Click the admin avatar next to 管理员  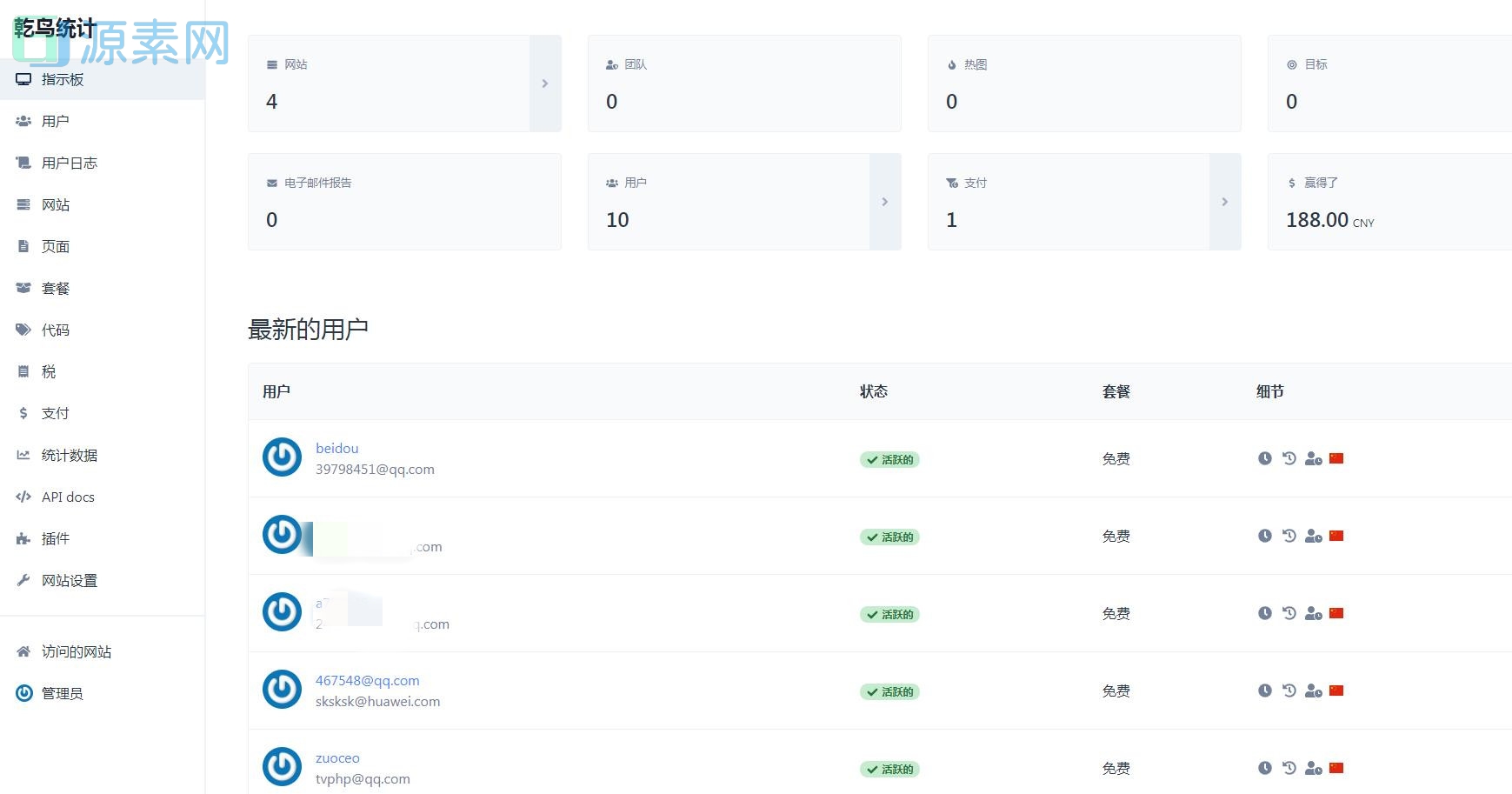pyautogui.click(x=23, y=693)
